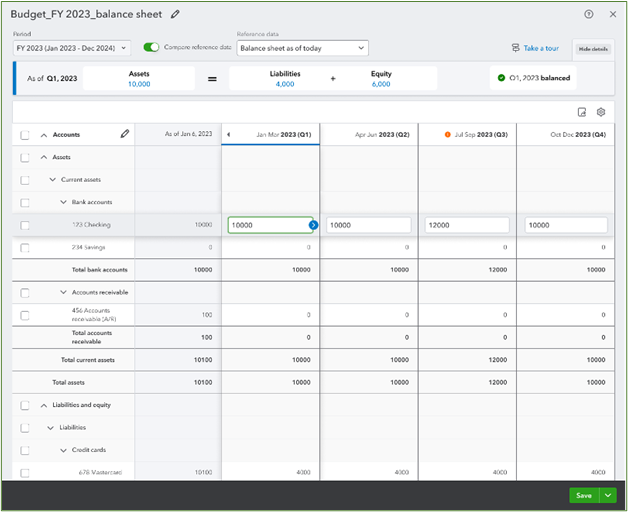Click the Take a tour link
Screen dimensions: 628x512
click(535, 48)
